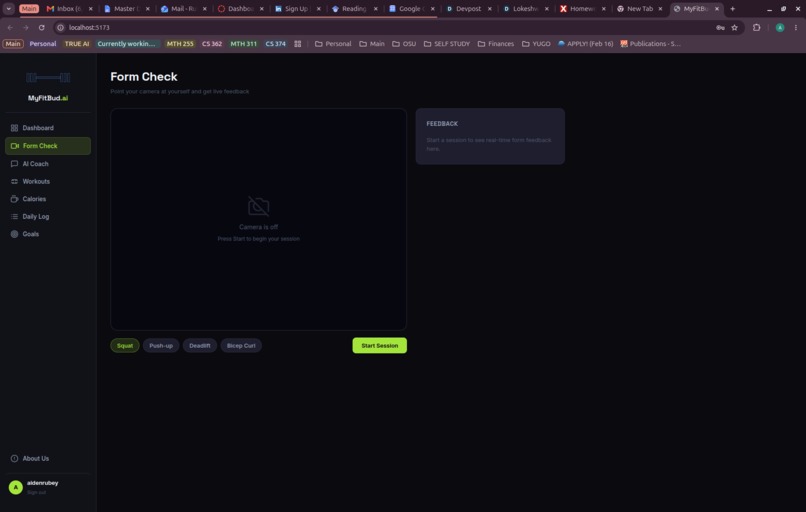Navigate to Workouts page
Screen dimensions: 806x512
pyautogui.click(x=48, y=181)
